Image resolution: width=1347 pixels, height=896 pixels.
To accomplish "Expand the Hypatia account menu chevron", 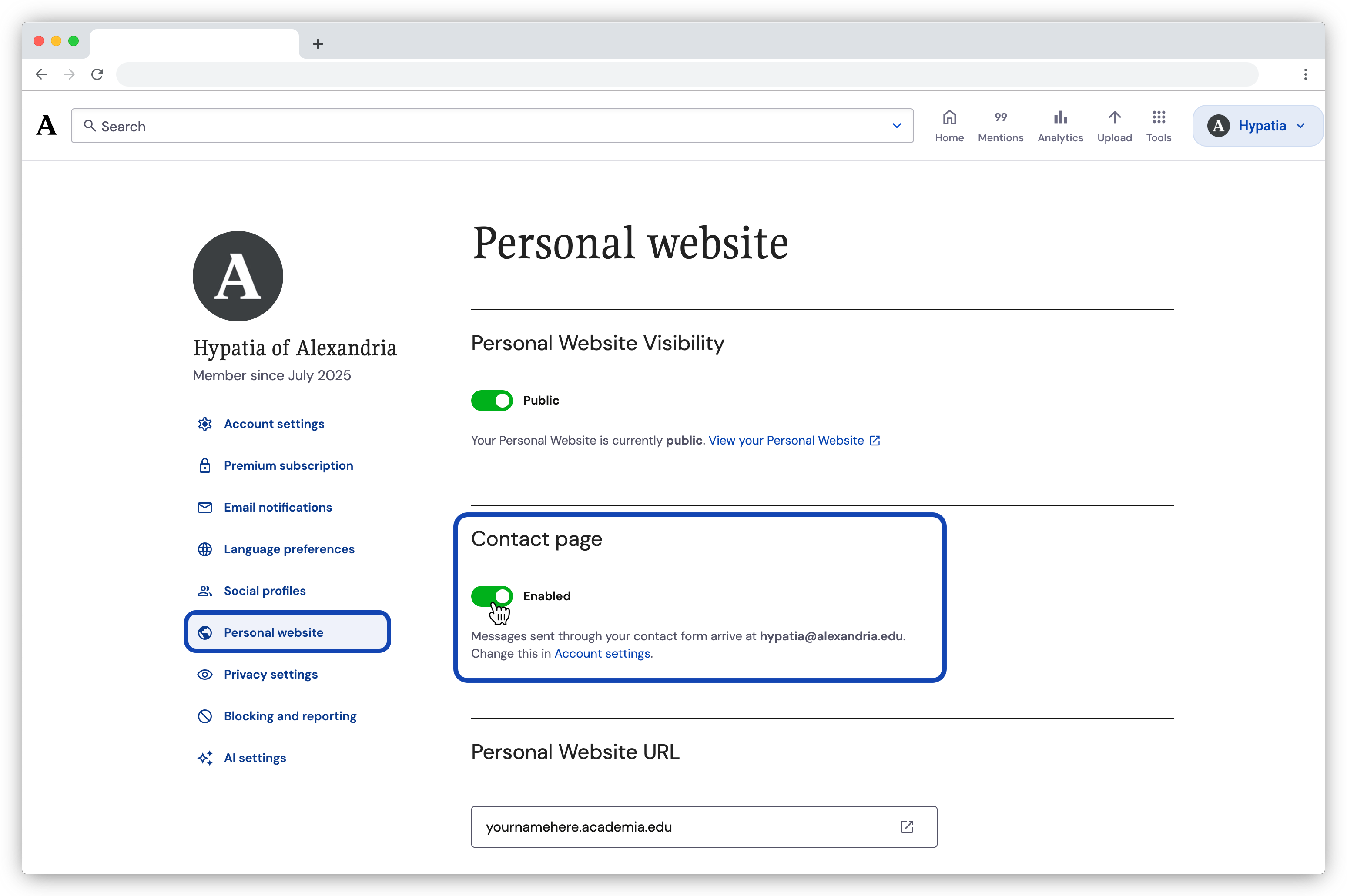I will [x=1301, y=126].
